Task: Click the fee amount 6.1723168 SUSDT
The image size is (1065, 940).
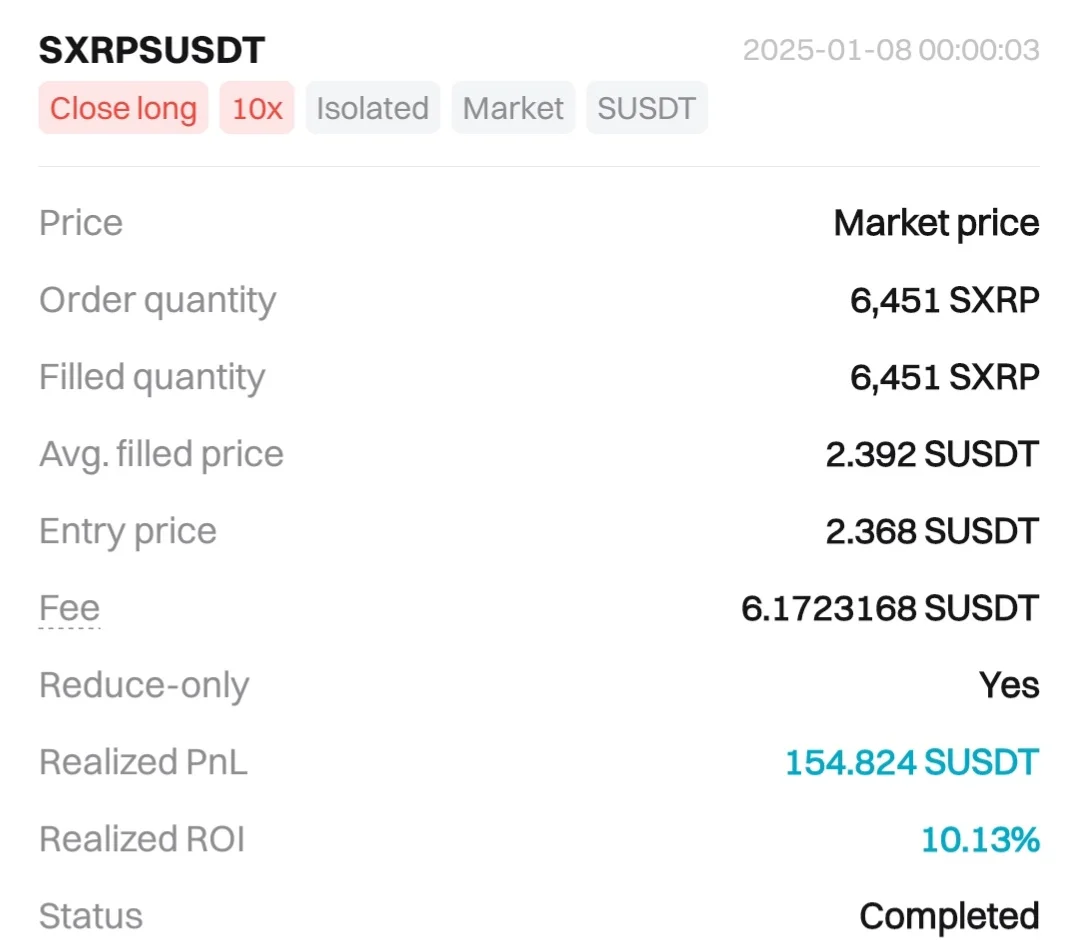Action: click(x=890, y=608)
